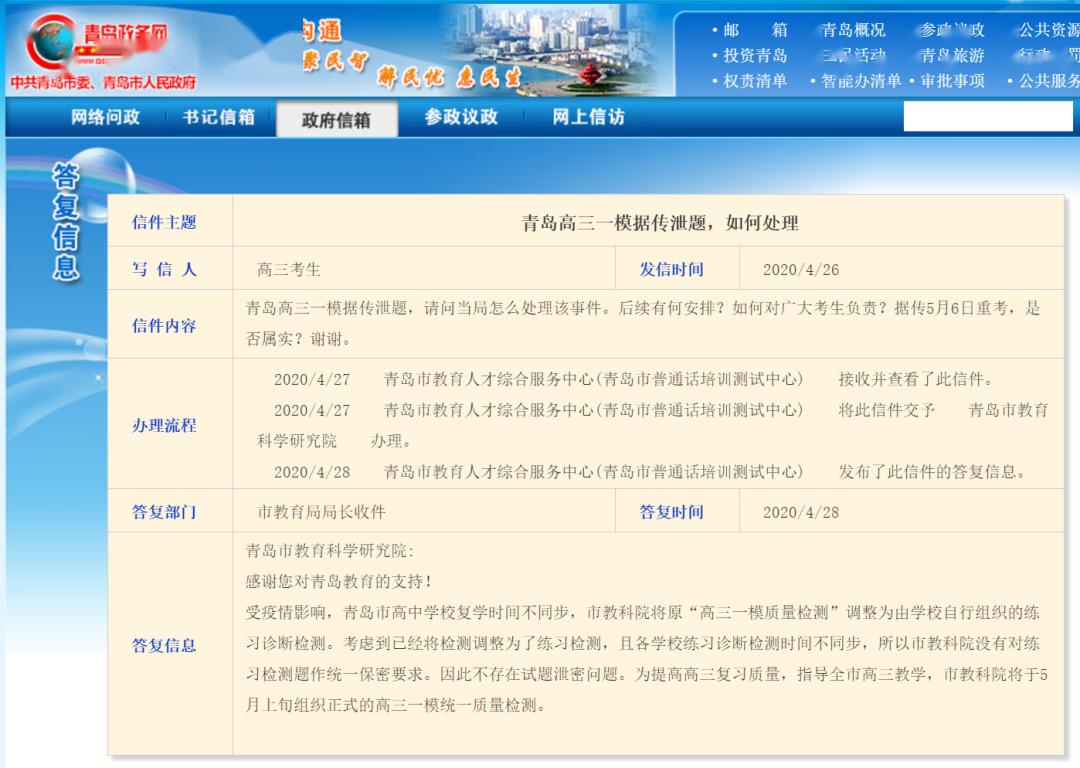Open the 审批事项 header link
The height and width of the screenshot is (768, 1080).
pos(952,81)
